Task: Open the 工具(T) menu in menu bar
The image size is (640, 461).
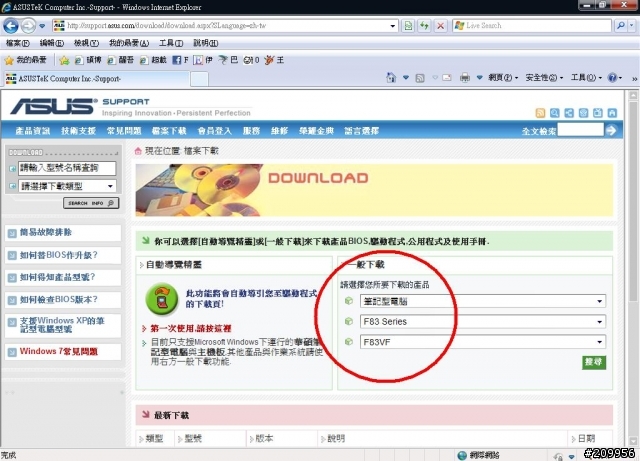Action: point(171,43)
